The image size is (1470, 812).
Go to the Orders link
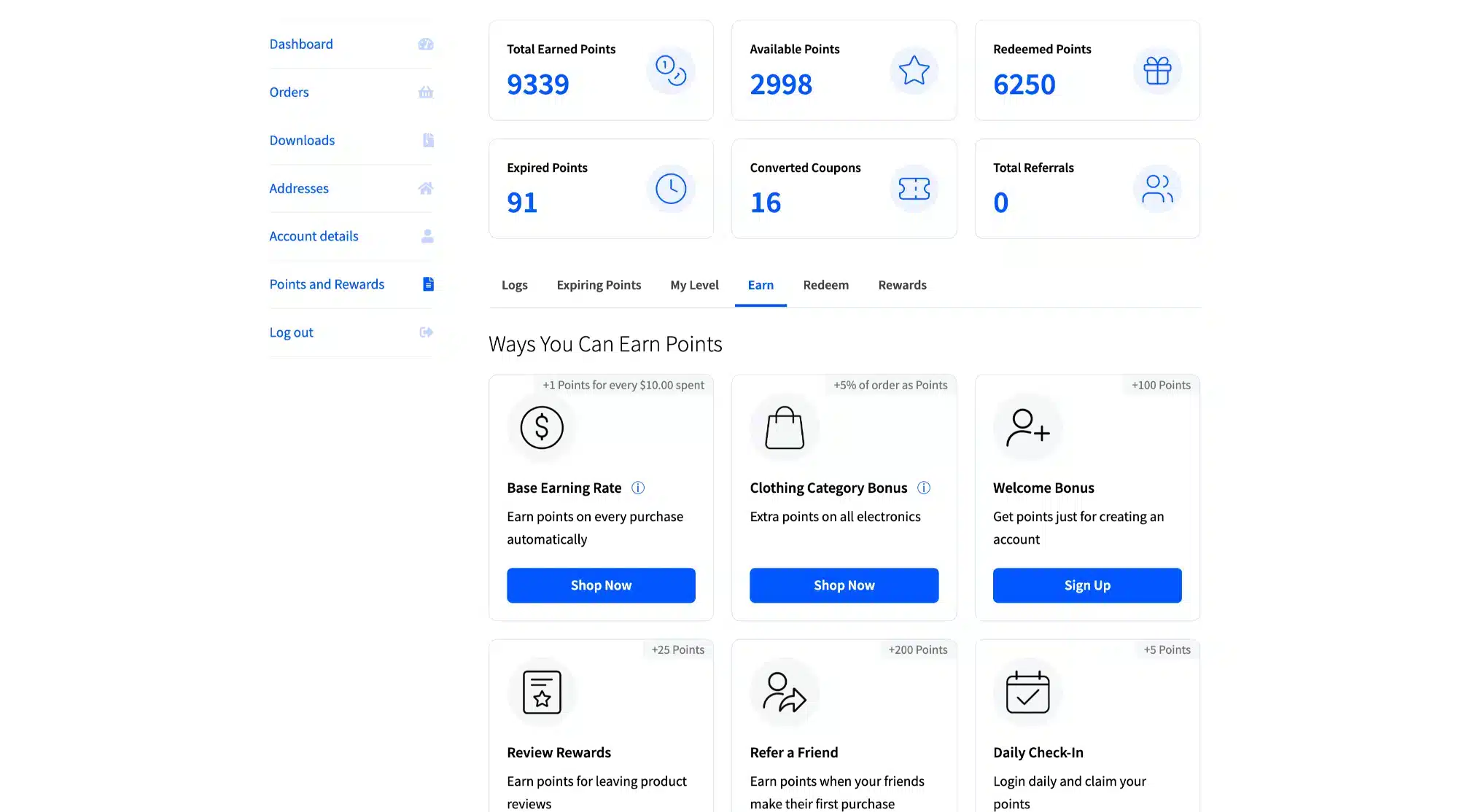[289, 93]
